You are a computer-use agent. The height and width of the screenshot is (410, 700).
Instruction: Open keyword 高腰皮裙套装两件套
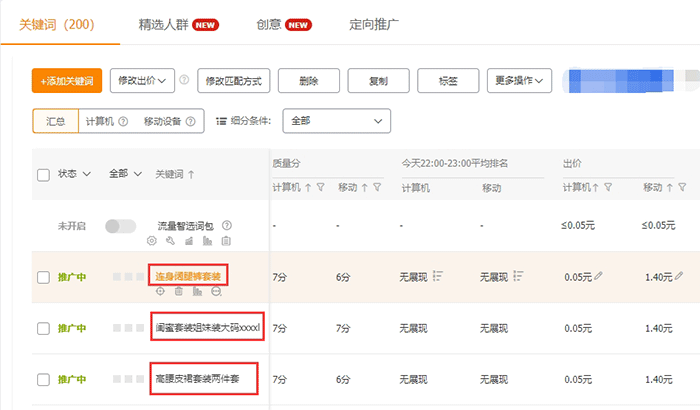[x=205, y=380]
